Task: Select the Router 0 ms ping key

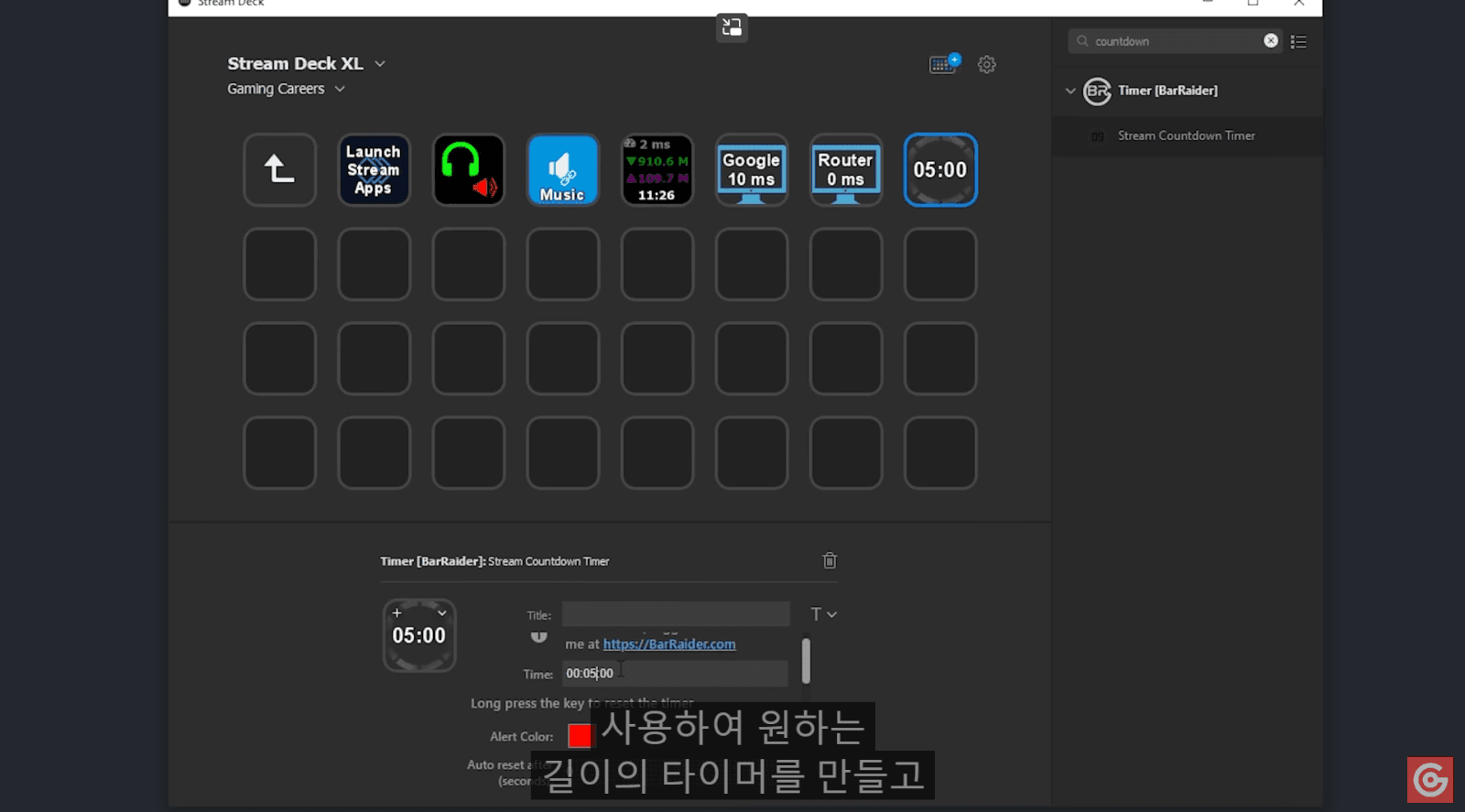Action: pyautogui.click(x=845, y=169)
